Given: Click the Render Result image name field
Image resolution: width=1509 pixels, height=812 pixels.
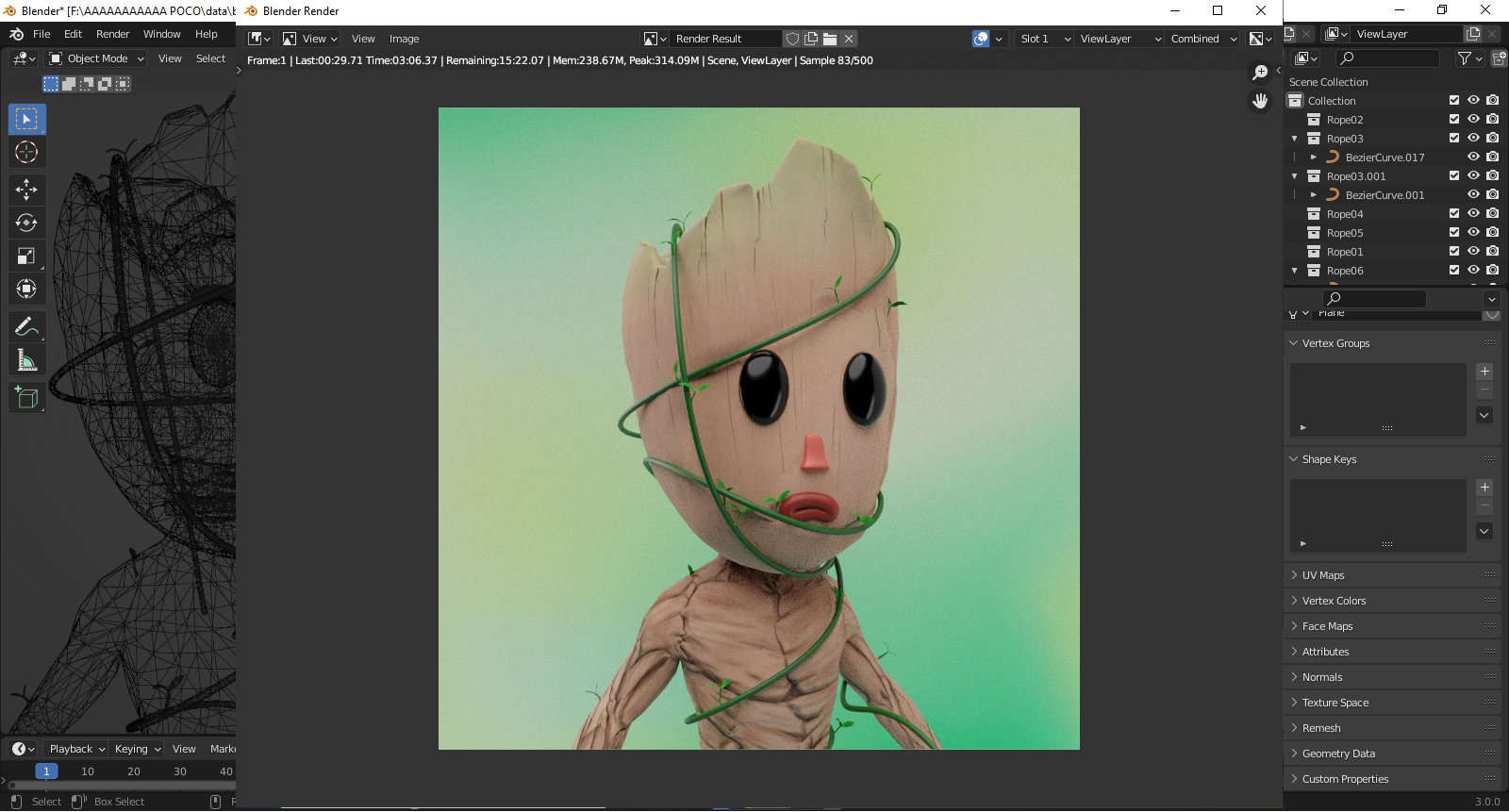Looking at the screenshot, I should click(725, 39).
